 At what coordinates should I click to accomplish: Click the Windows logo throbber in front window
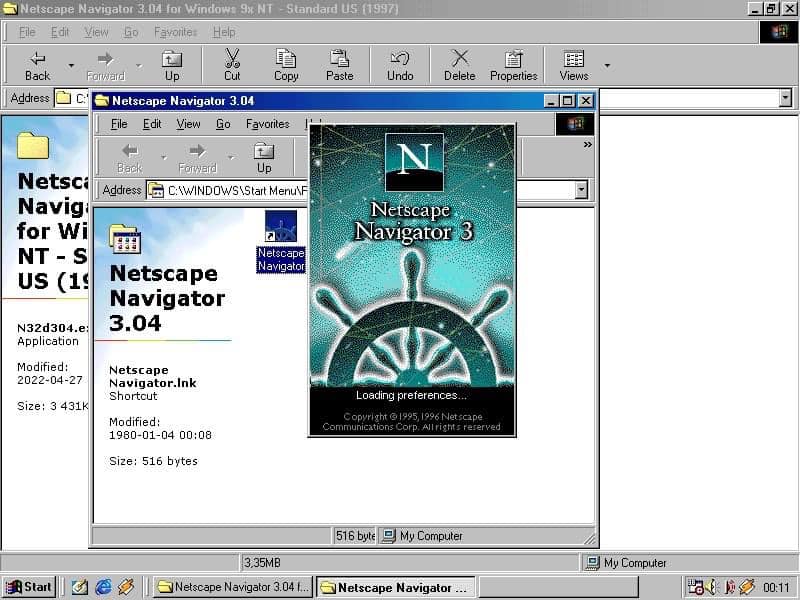(574, 124)
